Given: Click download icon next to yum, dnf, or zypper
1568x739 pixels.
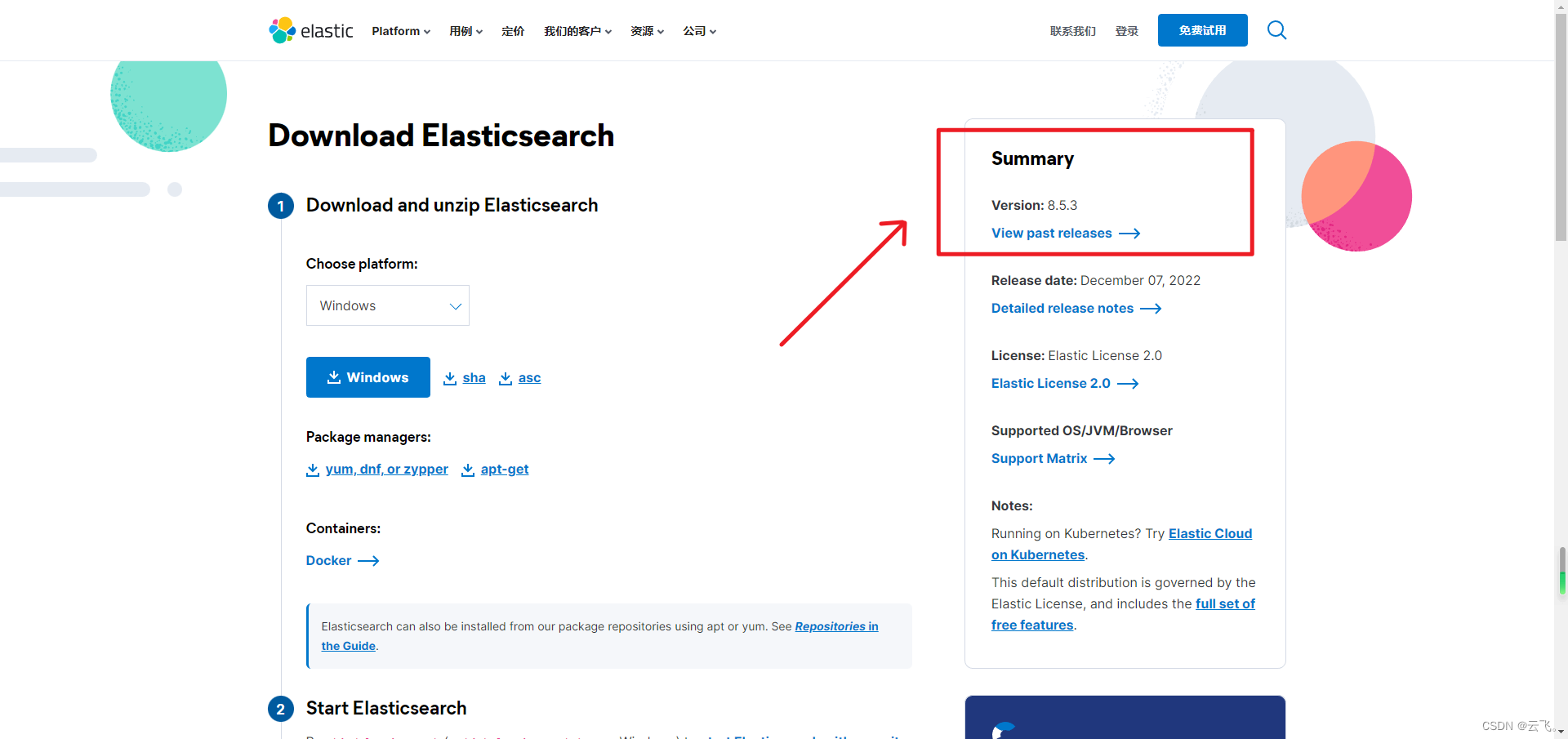Looking at the screenshot, I should coord(313,470).
